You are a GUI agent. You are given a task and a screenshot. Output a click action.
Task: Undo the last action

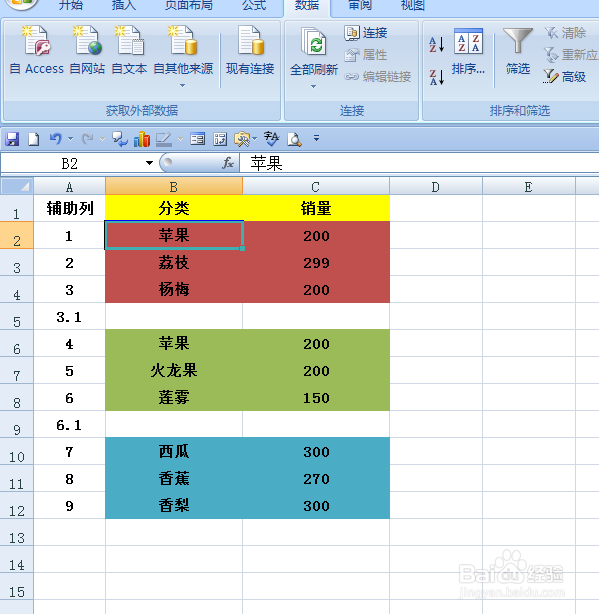click(x=56, y=139)
